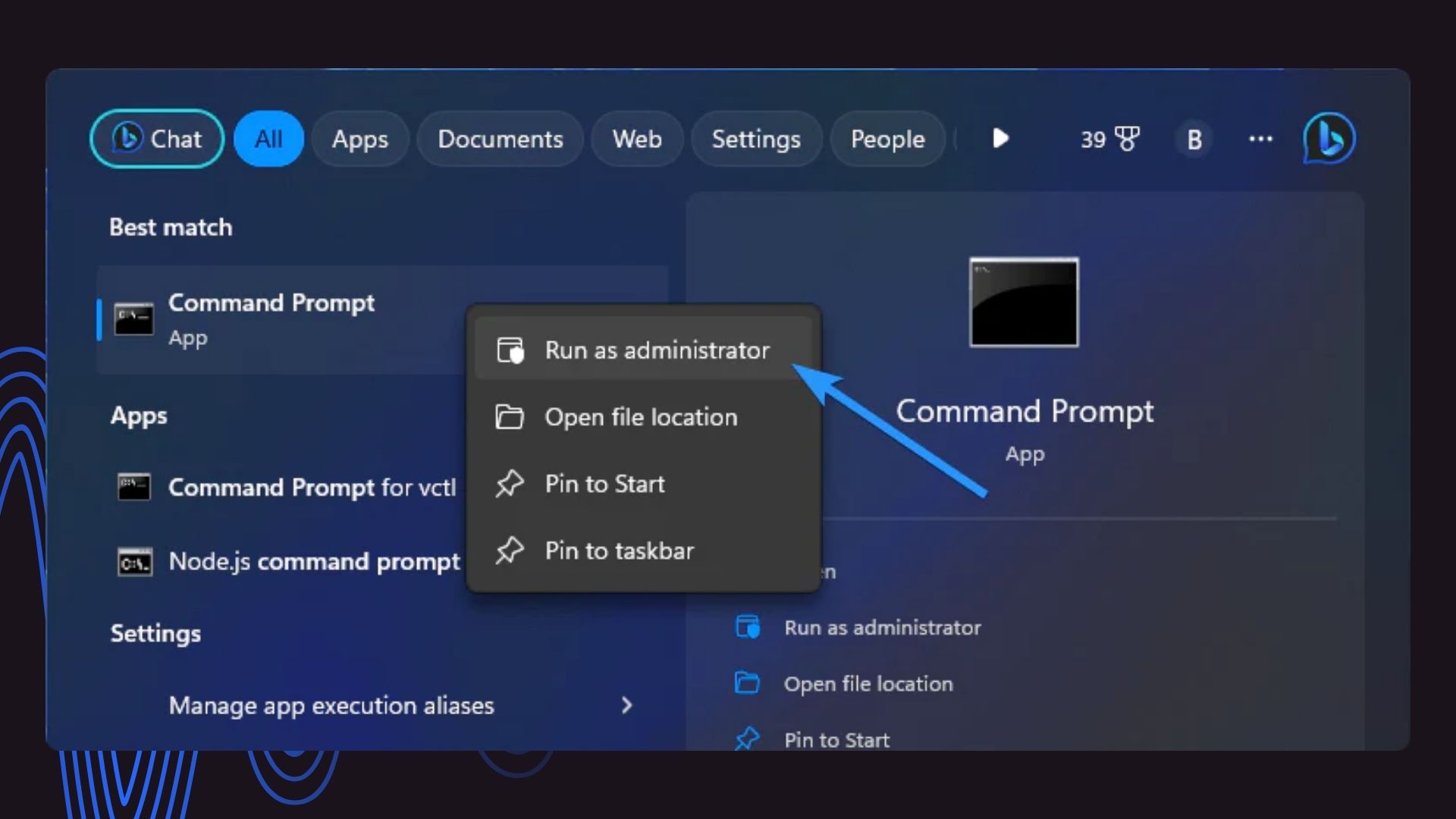This screenshot has width=1456, height=819.
Task: Click Pin to Start in the preview pane
Action: coord(836,739)
